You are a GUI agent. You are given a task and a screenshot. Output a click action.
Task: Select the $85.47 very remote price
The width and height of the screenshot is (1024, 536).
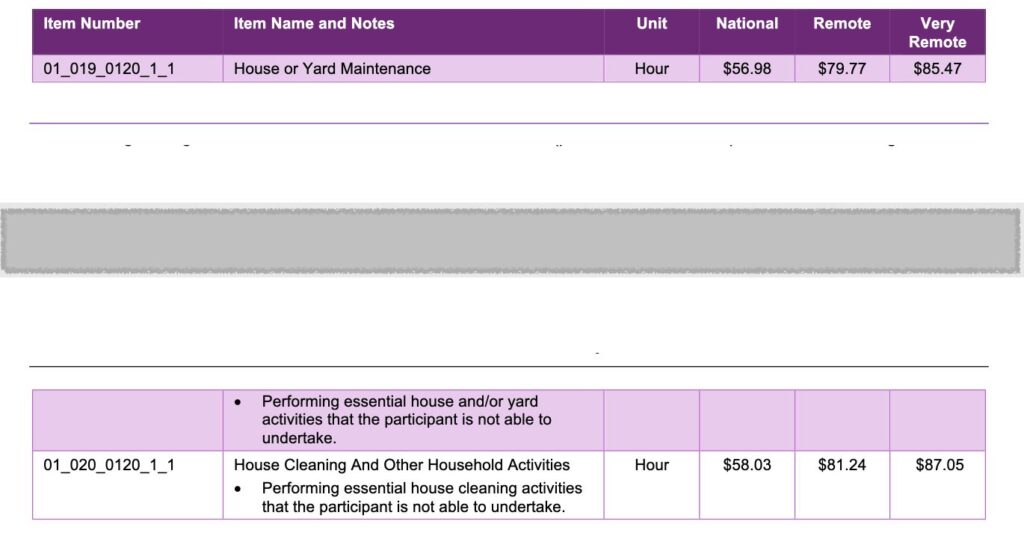pos(937,69)
